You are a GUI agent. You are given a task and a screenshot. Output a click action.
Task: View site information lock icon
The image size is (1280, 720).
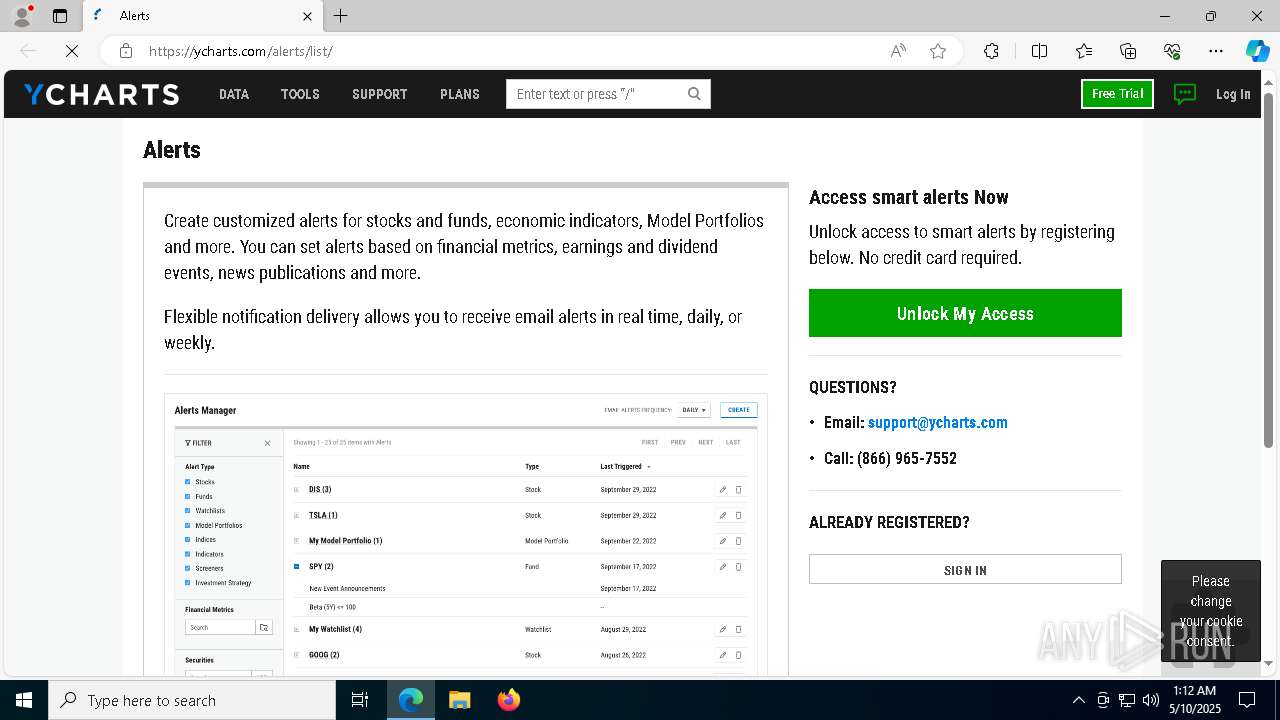tap(125, 51)
